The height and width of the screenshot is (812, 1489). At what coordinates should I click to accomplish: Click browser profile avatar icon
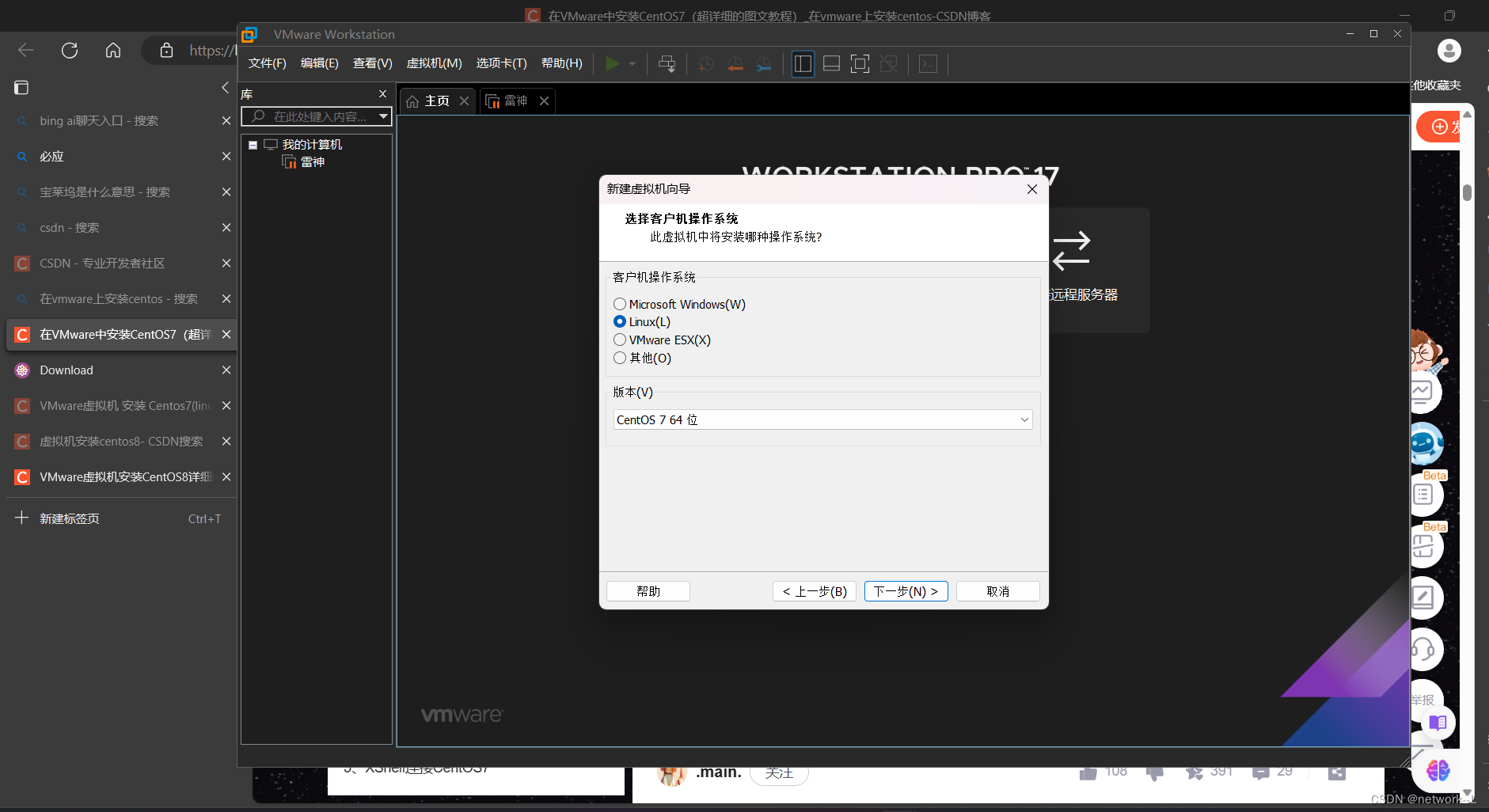[1449, 51]
